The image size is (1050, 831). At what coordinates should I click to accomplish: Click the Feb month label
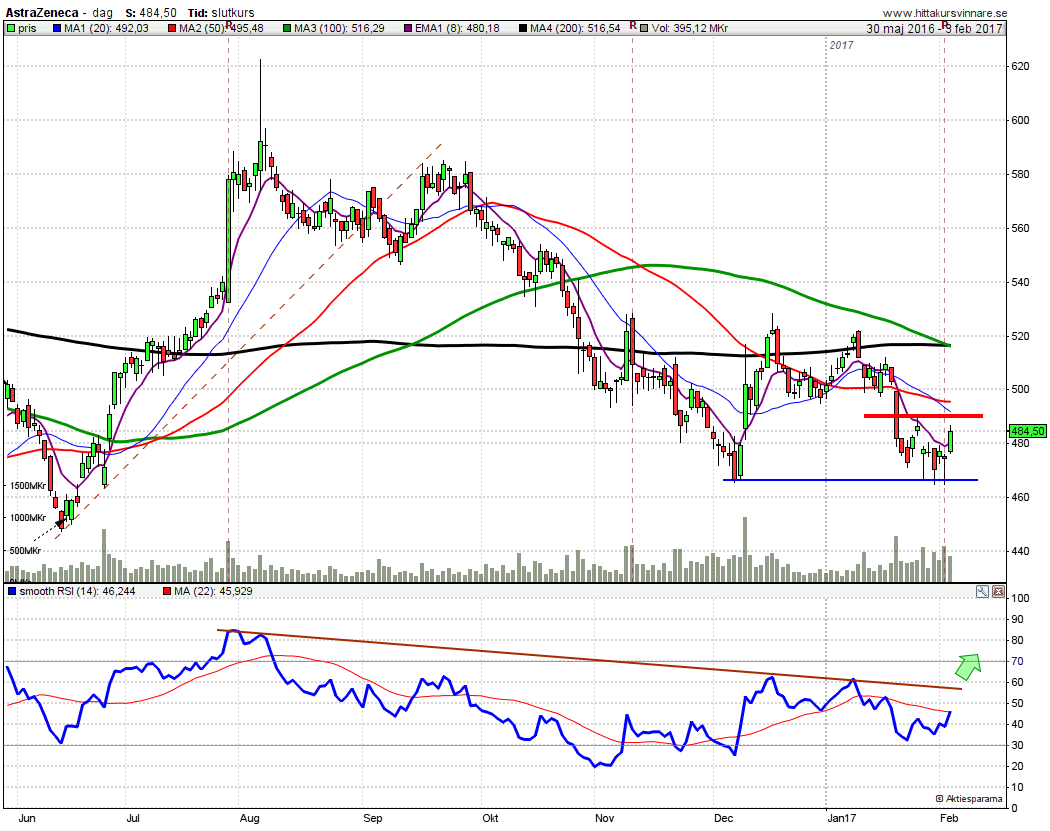point(948,818)
